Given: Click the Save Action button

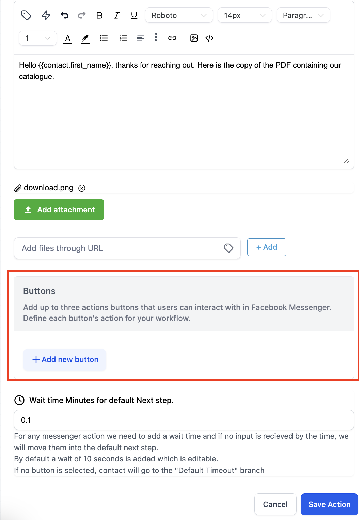Looking at the screenshot, I should pyautogui.click(x=329, y=504).
